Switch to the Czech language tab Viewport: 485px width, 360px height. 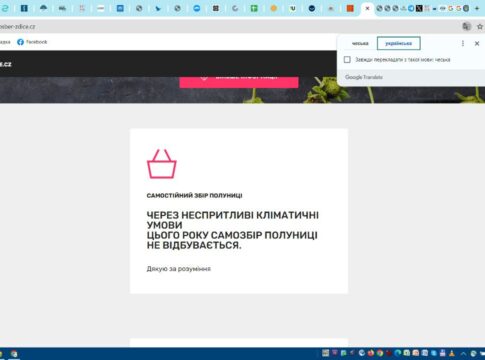coord(360,43)
